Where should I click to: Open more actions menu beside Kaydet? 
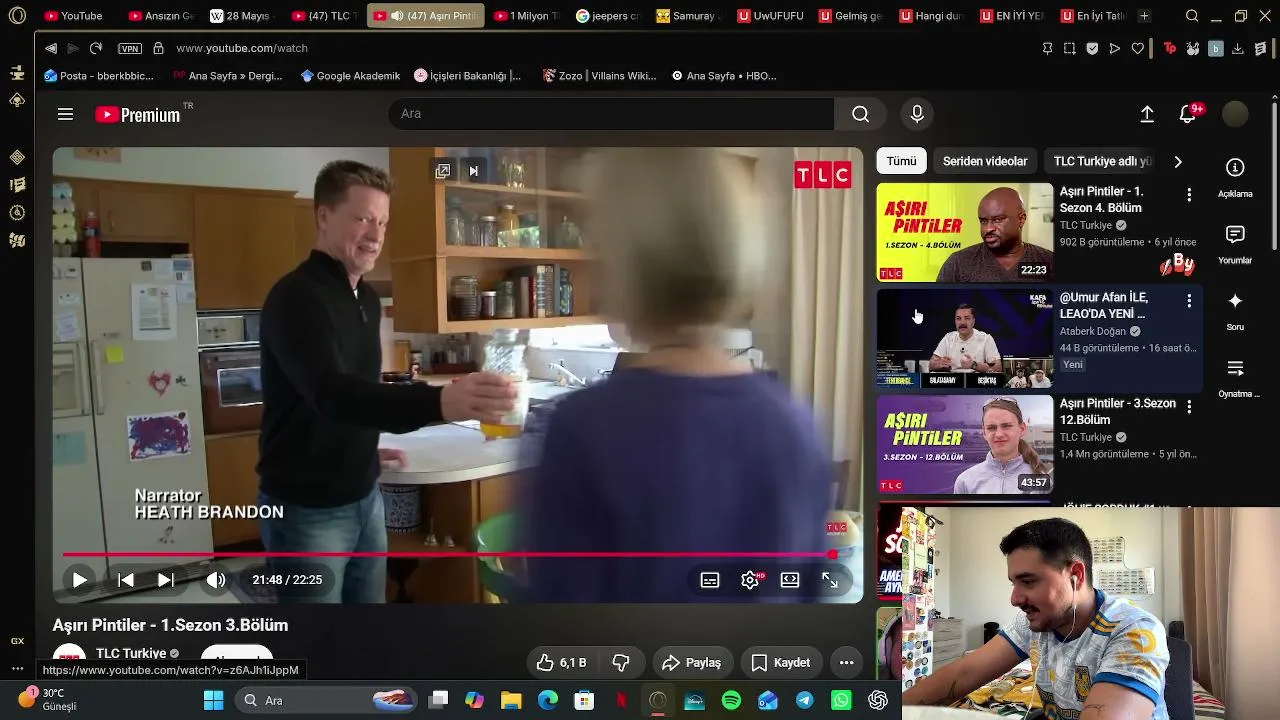846,663
